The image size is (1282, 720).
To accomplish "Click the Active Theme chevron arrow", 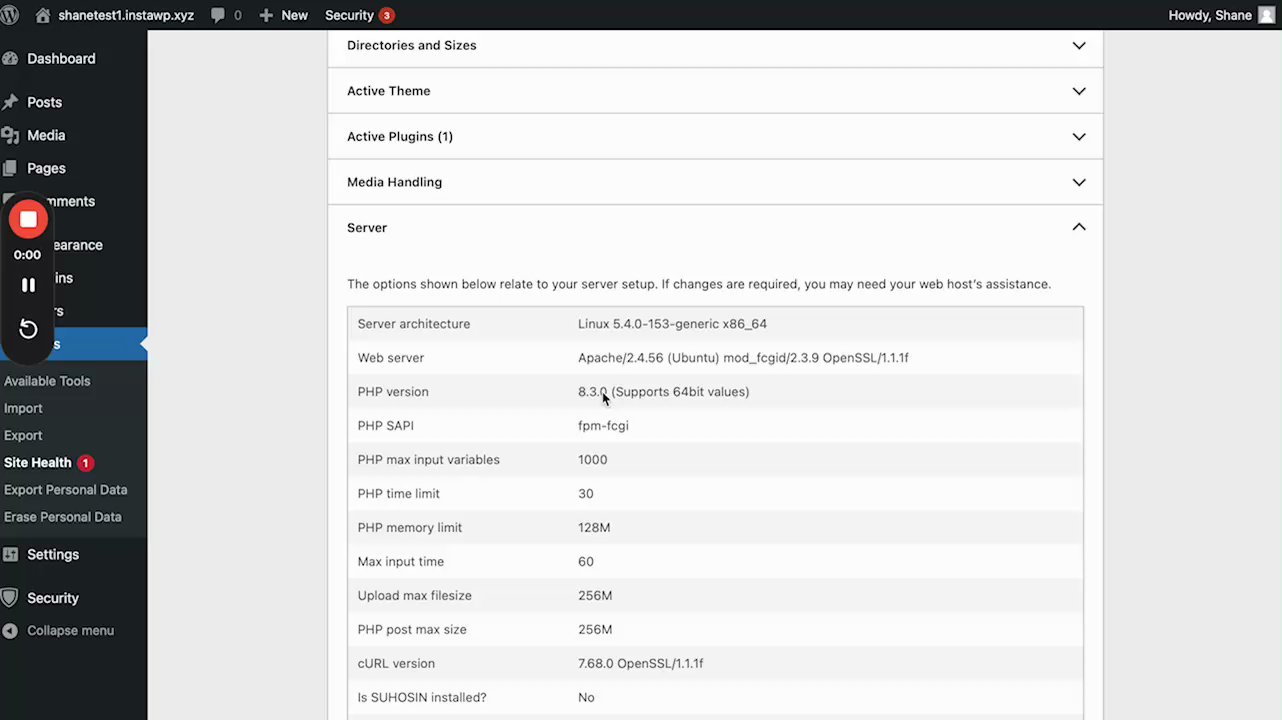I will 1079,91.
